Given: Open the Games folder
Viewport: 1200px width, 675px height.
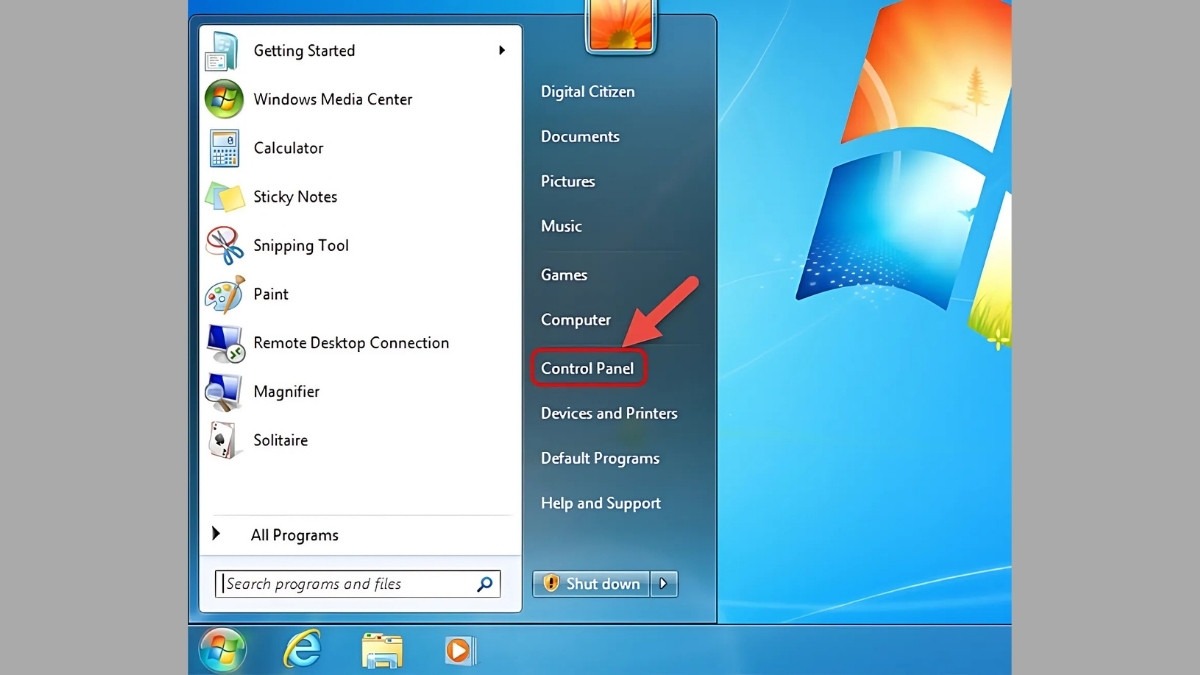Looking at the screenshot, I should [x=564, y=274].
